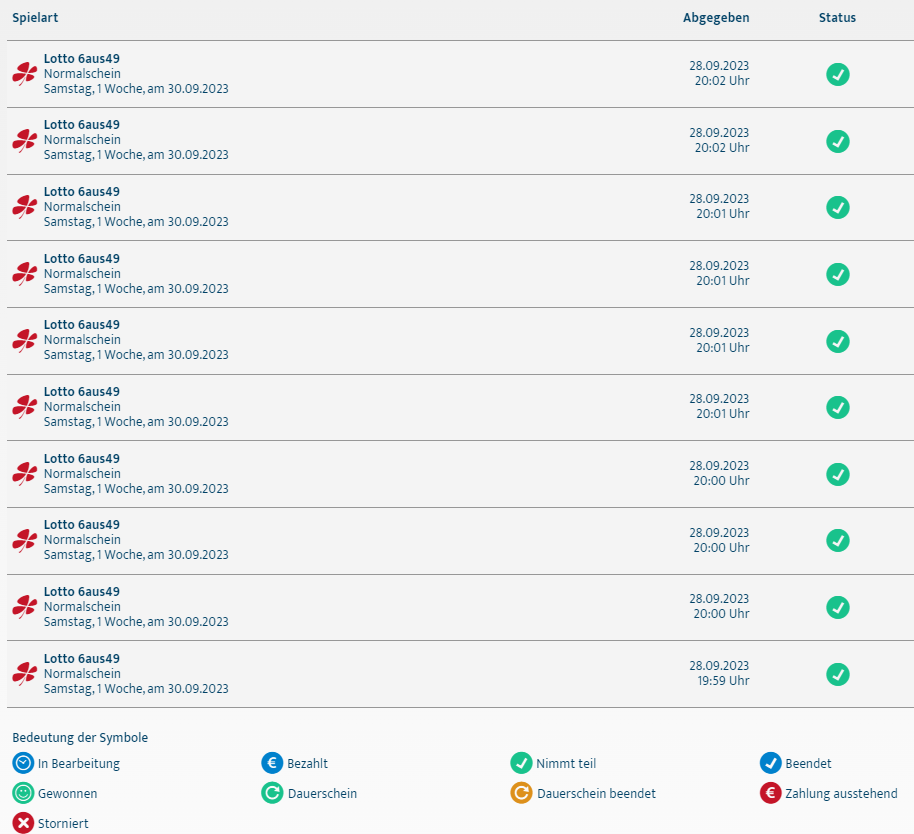Open the Lotto 6aus49 ticket submitted at 19:59 Uhr
The height and width of the screenshot is (834, 914).
460,674
